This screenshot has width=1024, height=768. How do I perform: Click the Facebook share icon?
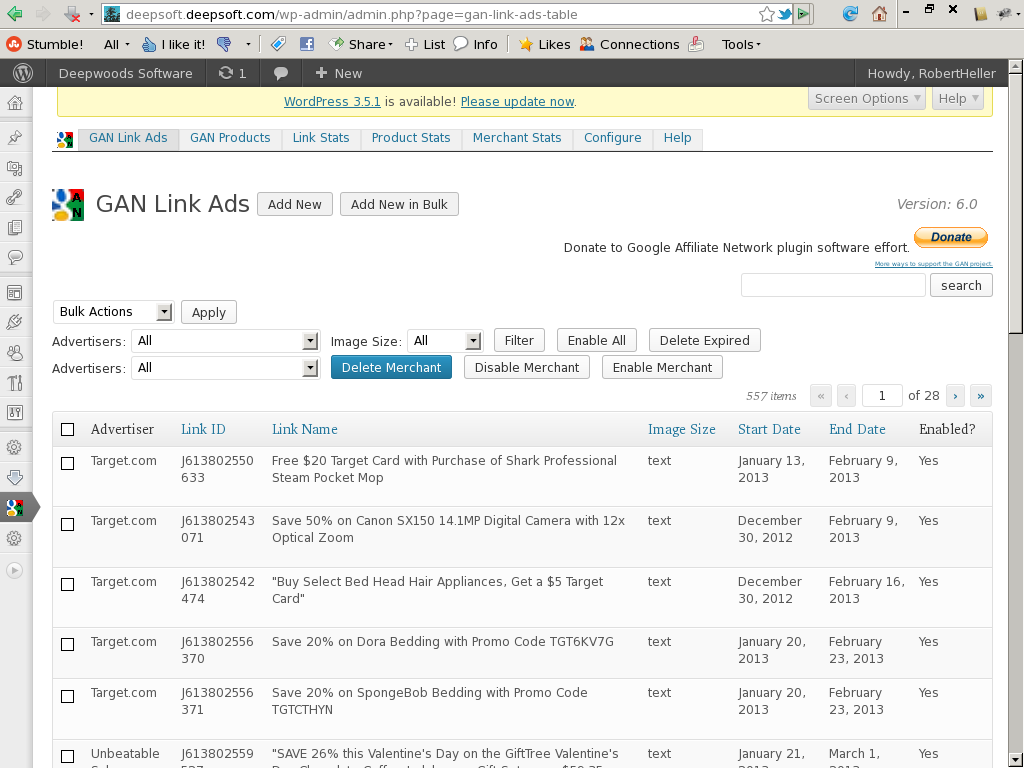(307, 44)
